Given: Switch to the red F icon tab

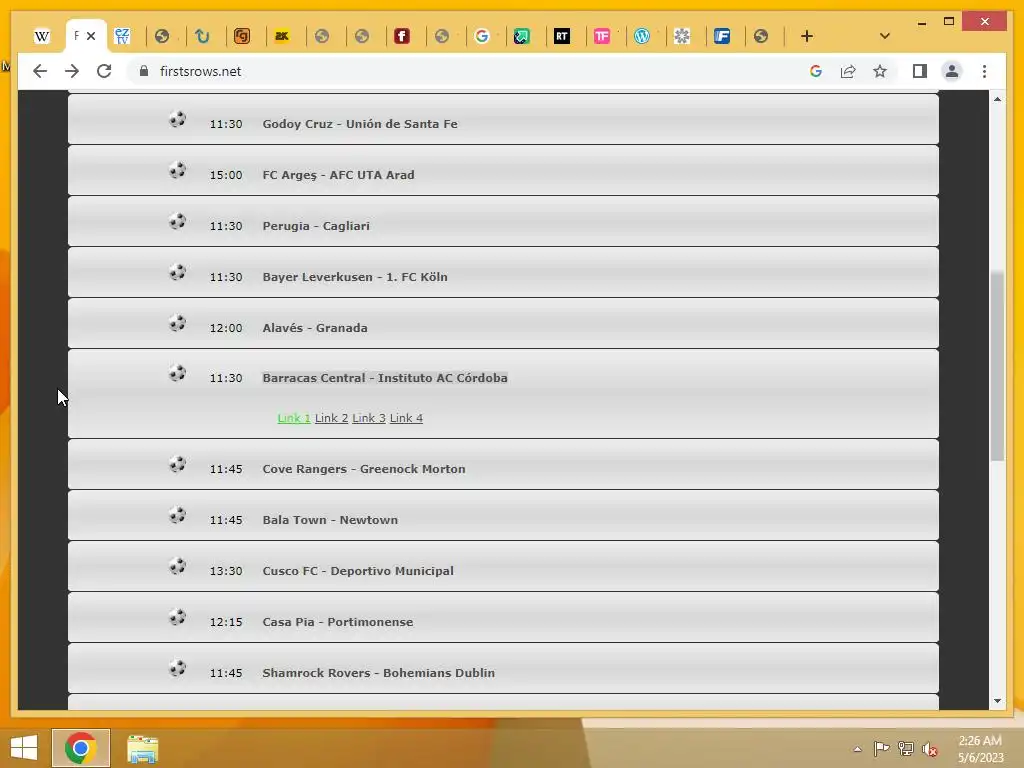Looking at the screenshot, I should 402,37.
